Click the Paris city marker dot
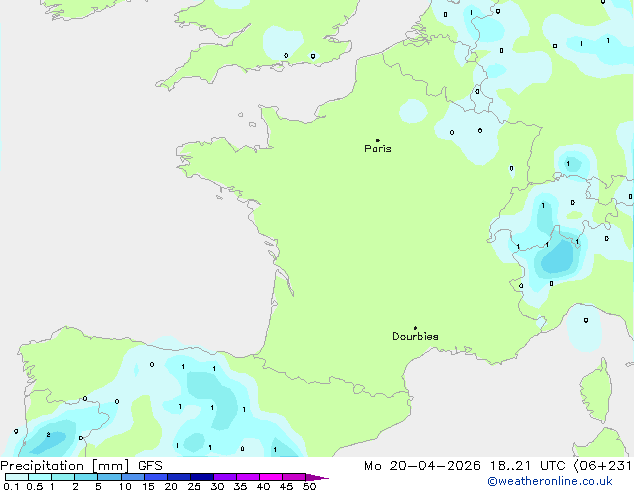634x490 pixels. pyautogui.click(x=378, y=140)
